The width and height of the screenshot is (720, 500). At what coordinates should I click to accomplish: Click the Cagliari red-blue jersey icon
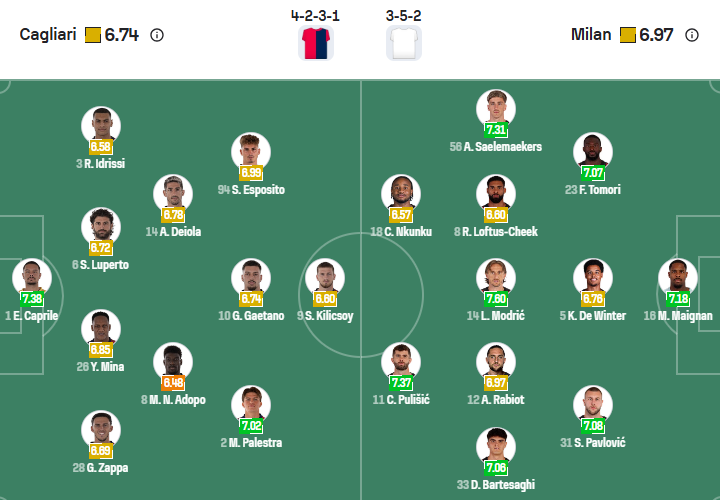[316, 42]
